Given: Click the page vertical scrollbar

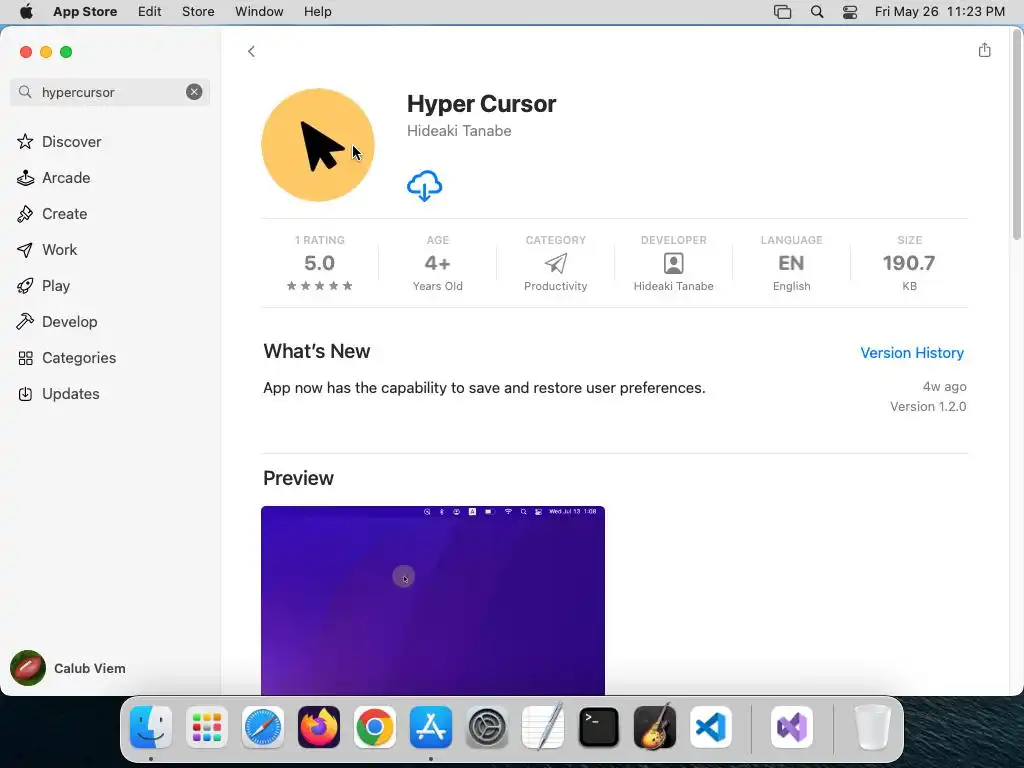Looking at the screenshot, I should [x=1016, y=135].
